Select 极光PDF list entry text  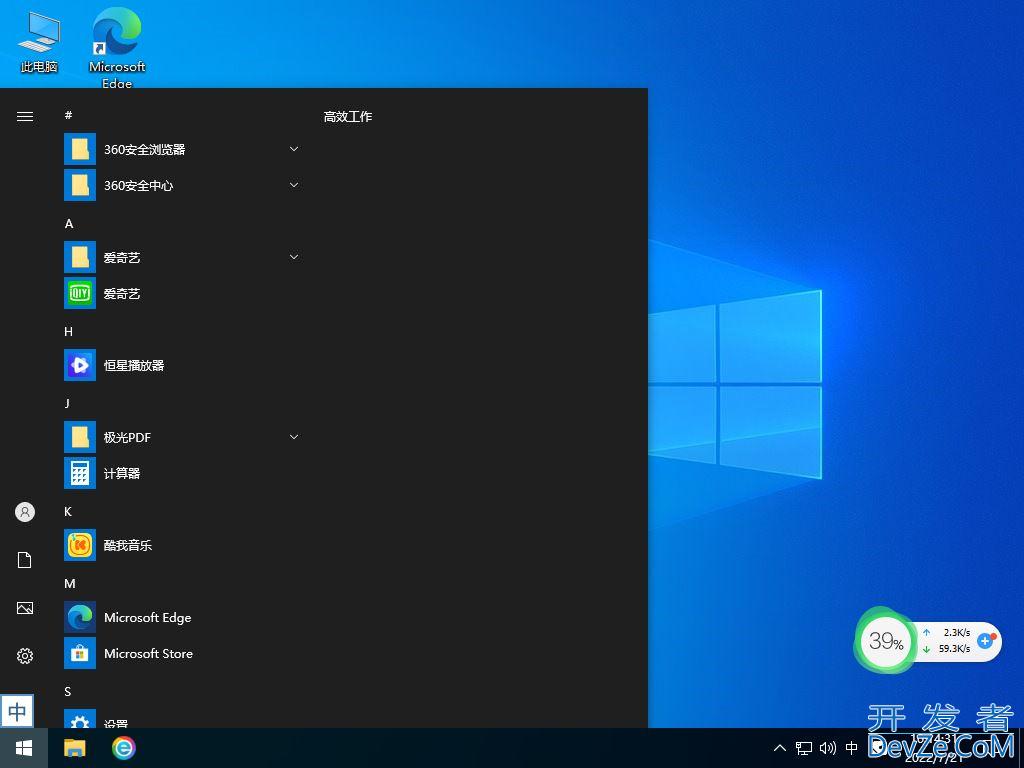127,438
